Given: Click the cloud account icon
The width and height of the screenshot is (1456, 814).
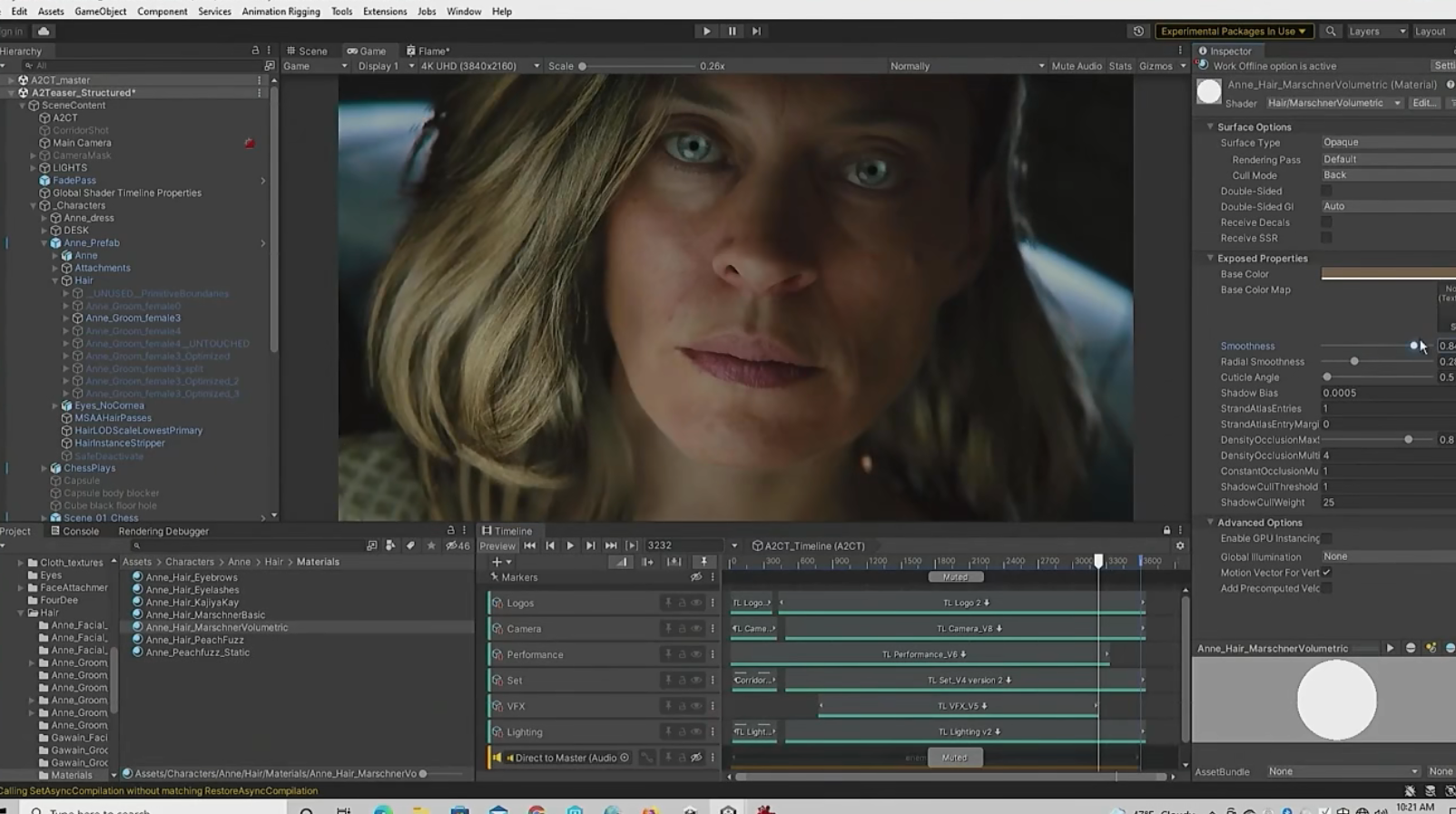Looking at the screenshot, I should (43, 31).
